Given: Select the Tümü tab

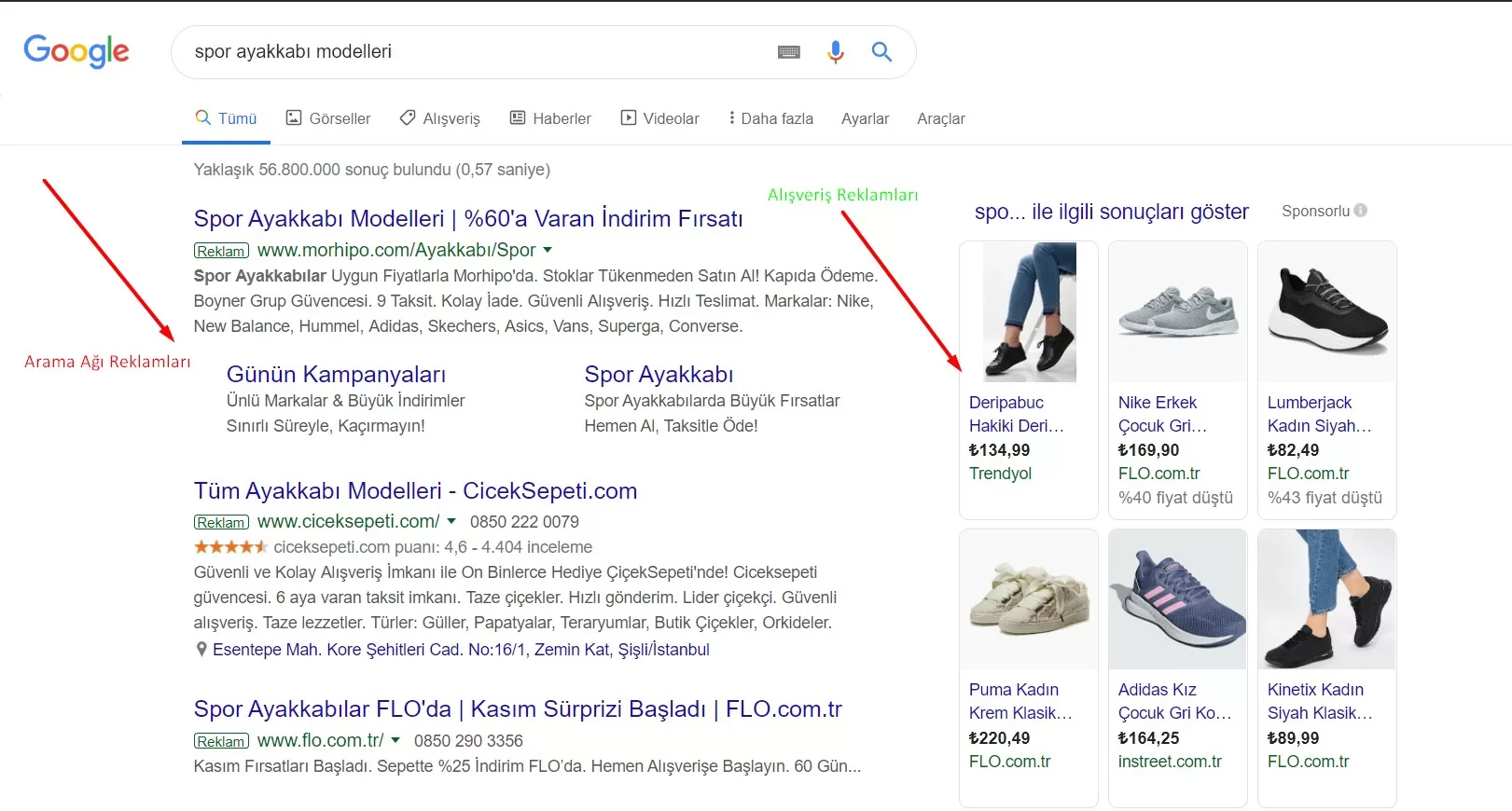Looking at the screenshot, I should click(x=226, y=118).
